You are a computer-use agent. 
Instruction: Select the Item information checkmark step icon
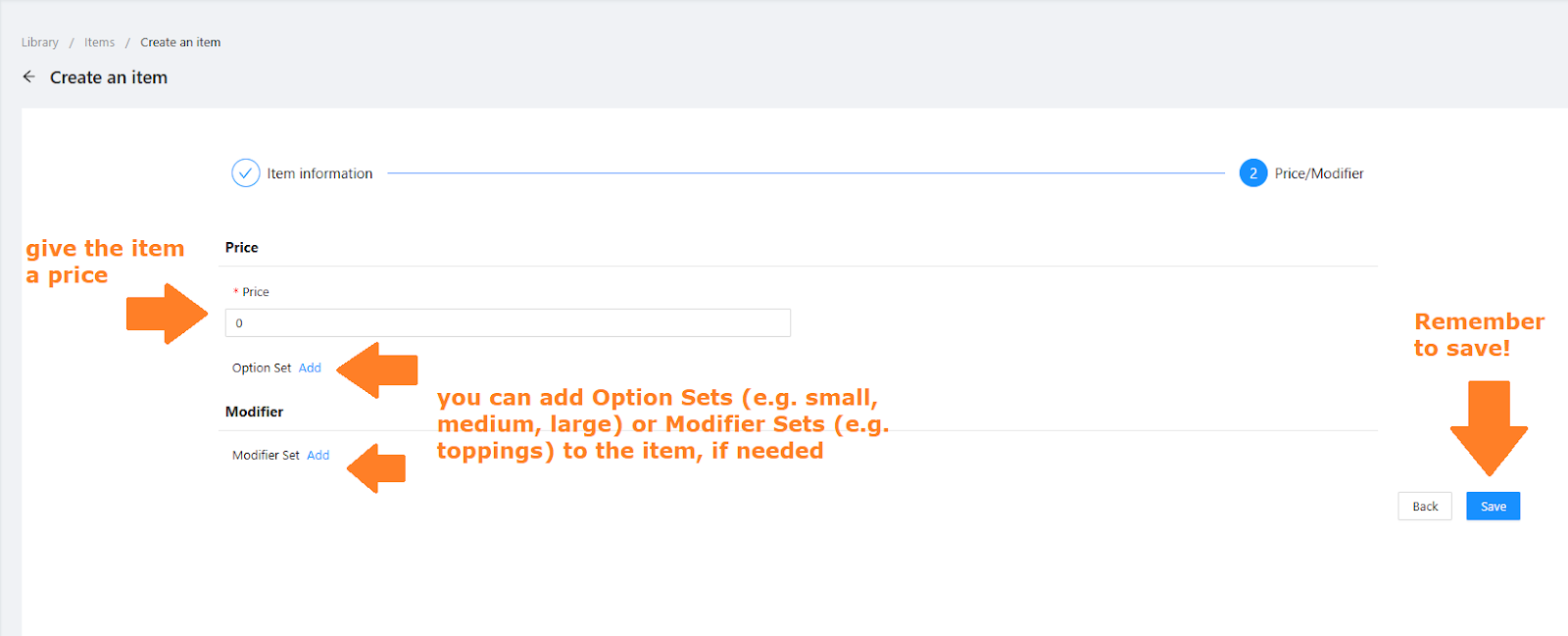pos(245,172)
